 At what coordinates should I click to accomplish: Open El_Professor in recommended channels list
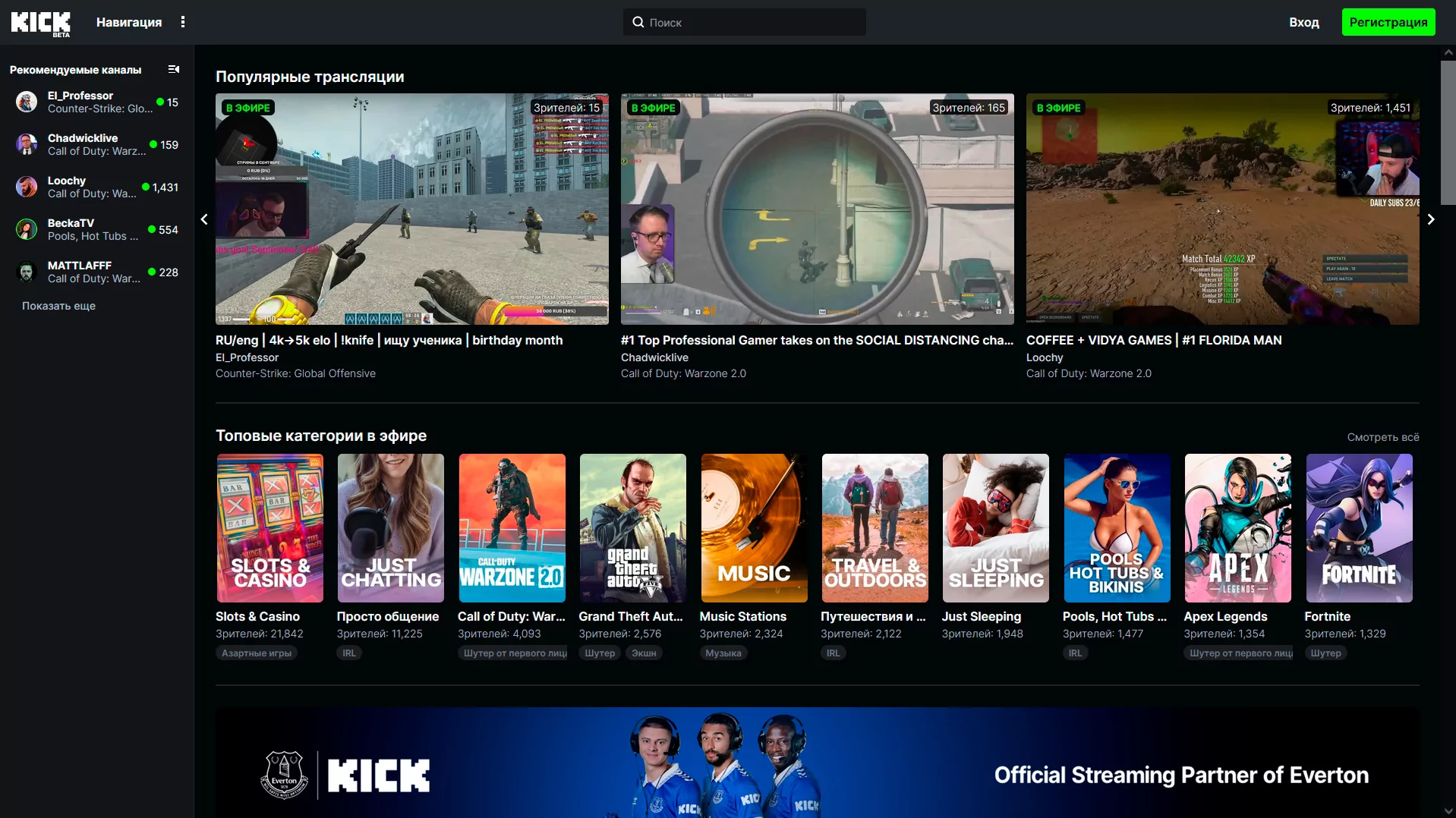point(97,102)
